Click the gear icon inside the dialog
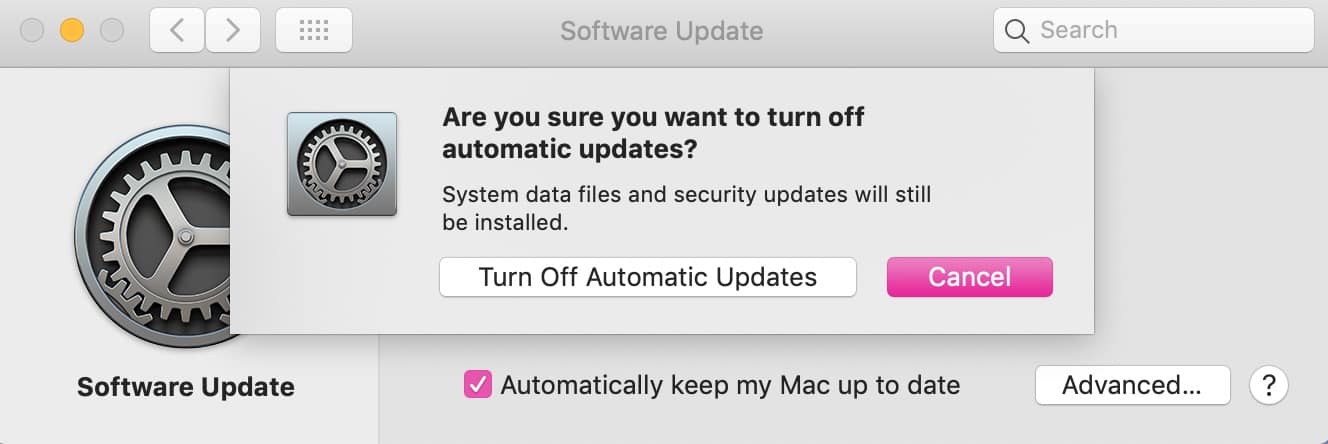The height and width of the screenshot is (444, 1328). [x=342, y=164]
